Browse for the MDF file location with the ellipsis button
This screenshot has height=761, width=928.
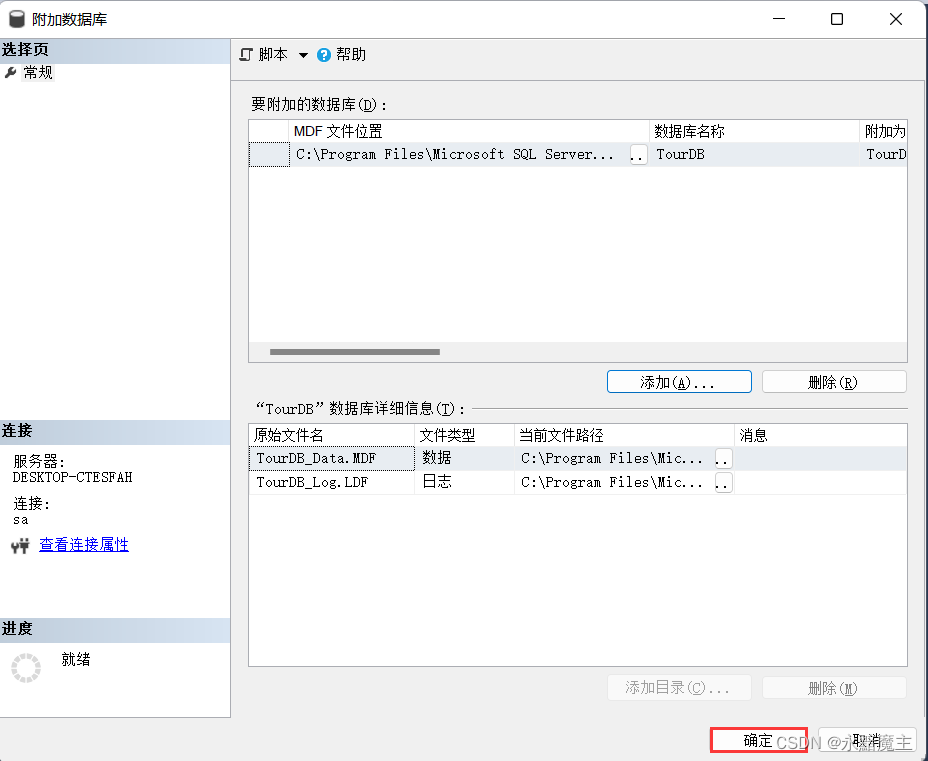pos(638,154)
